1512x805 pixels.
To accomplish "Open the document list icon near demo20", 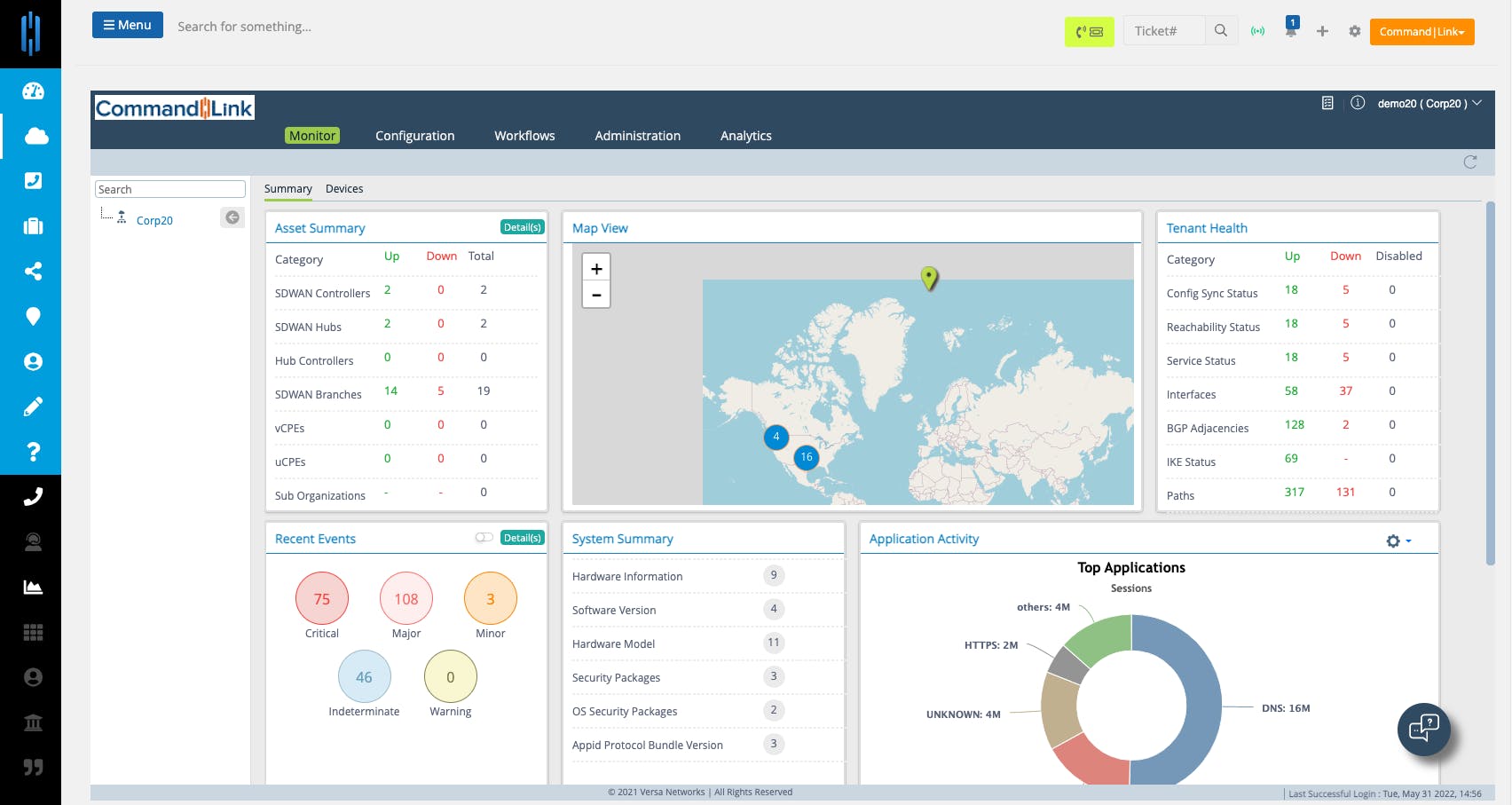I will tap(1327, 103).
